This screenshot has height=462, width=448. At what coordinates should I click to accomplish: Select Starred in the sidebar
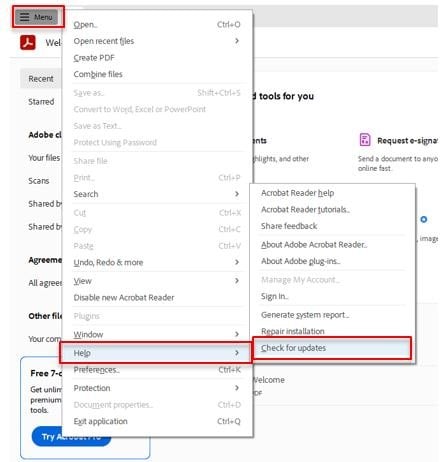tap(41, 102)
